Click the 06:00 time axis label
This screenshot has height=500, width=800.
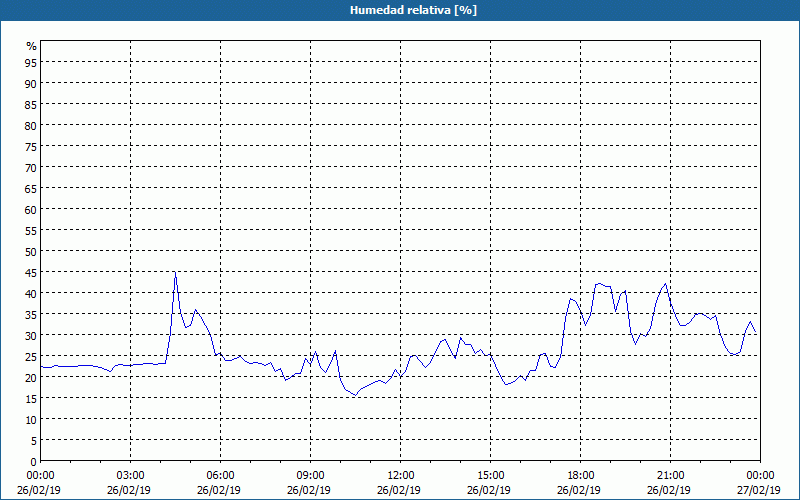click(220, 476)
